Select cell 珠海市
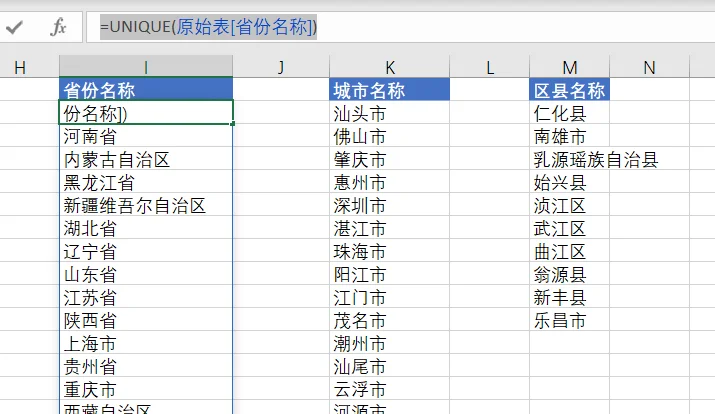Image resolution: width=715 pixels, height=414 pixels. (x=389, y=250)
